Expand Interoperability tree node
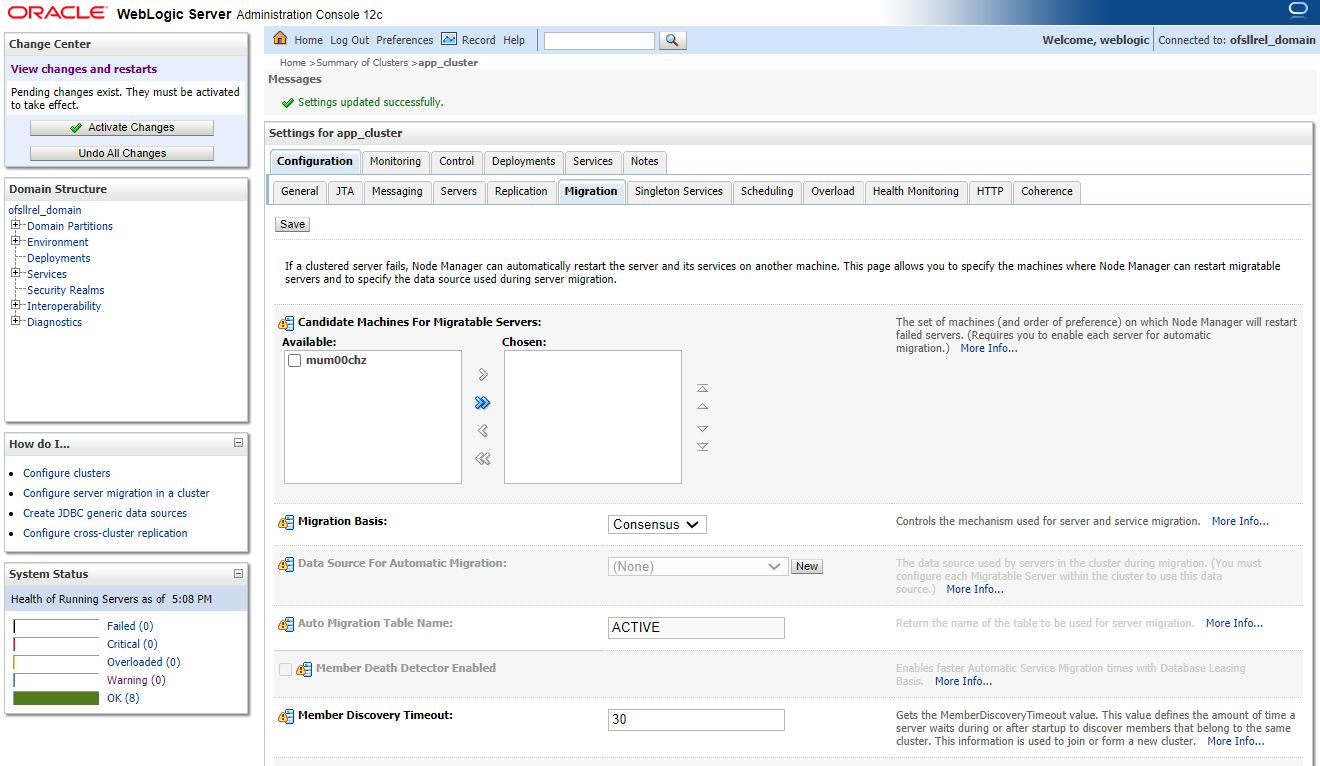The width and height of the screenshot is (1320, 766). pyautogui.click(x=16, y=306)
